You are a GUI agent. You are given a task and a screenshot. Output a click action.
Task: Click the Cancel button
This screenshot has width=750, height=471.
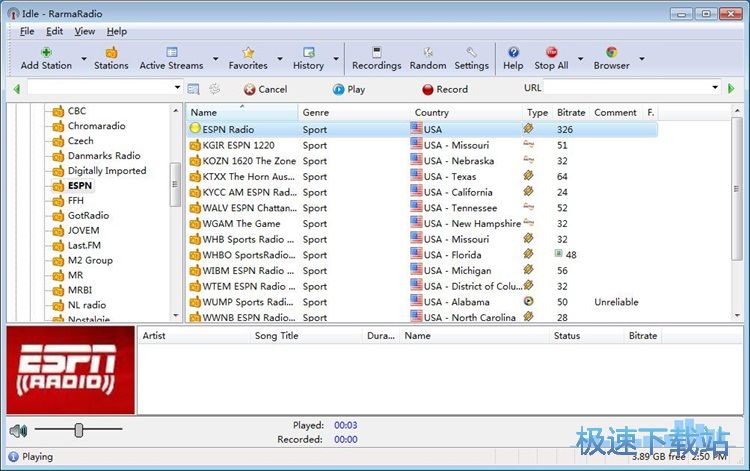point(265,89)
